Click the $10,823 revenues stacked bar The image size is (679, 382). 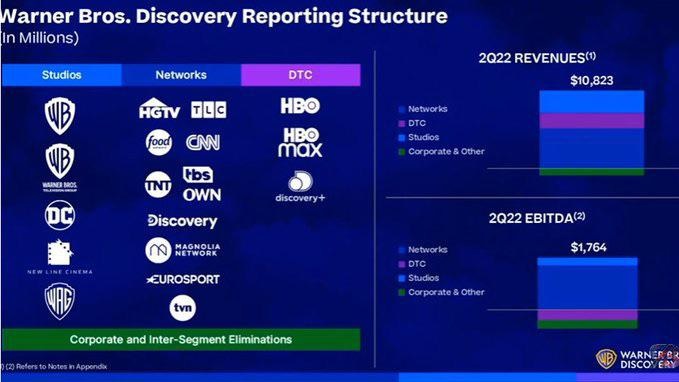coord(592,133)
